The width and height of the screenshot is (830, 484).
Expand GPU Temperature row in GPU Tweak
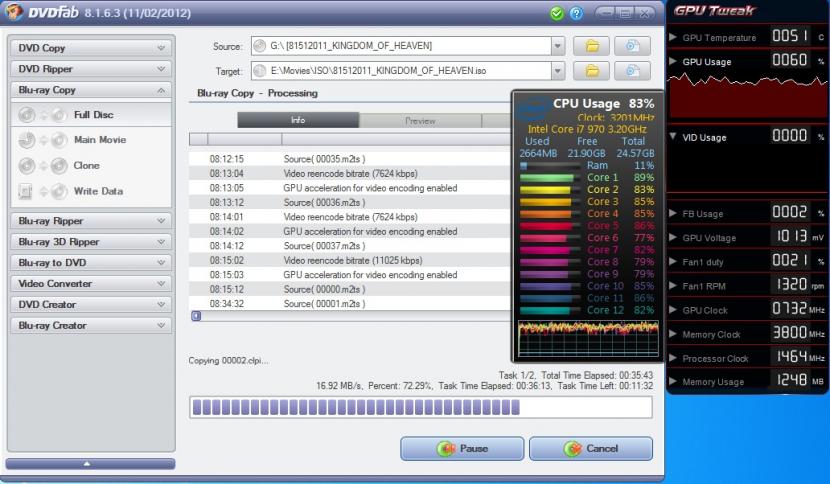pyautogui.click(x=673, y=37)
